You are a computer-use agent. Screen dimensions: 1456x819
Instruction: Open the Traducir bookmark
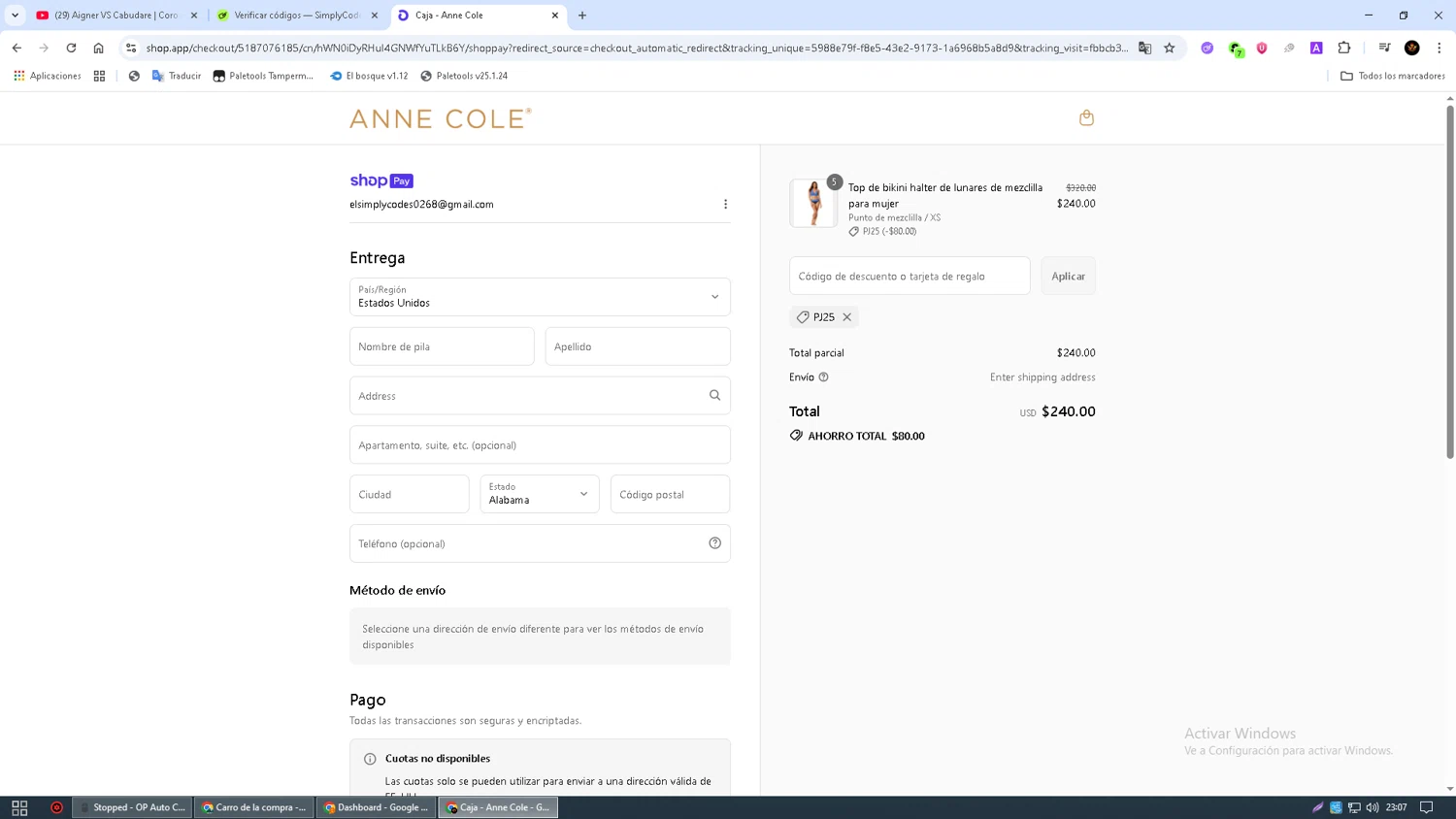click(x=177, y=76)
